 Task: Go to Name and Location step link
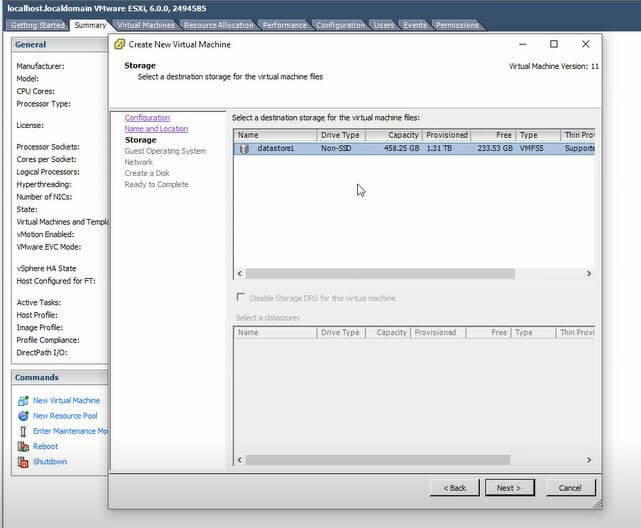[156, 129]
